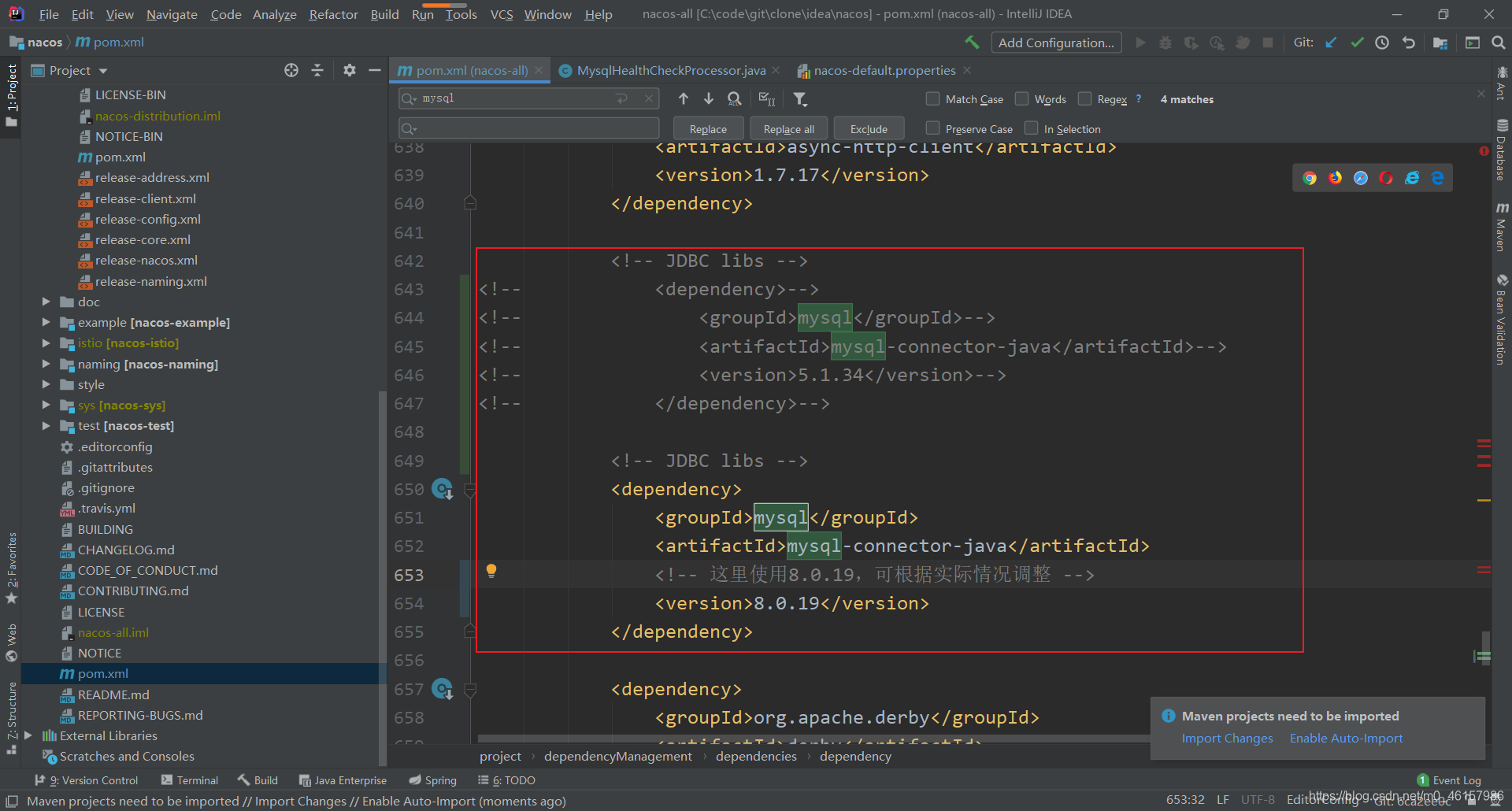Image resolution: width=1512 pixels, height=811 pixels.
Task: Open the Refactor menu
Action: click(x=333, y=14)
